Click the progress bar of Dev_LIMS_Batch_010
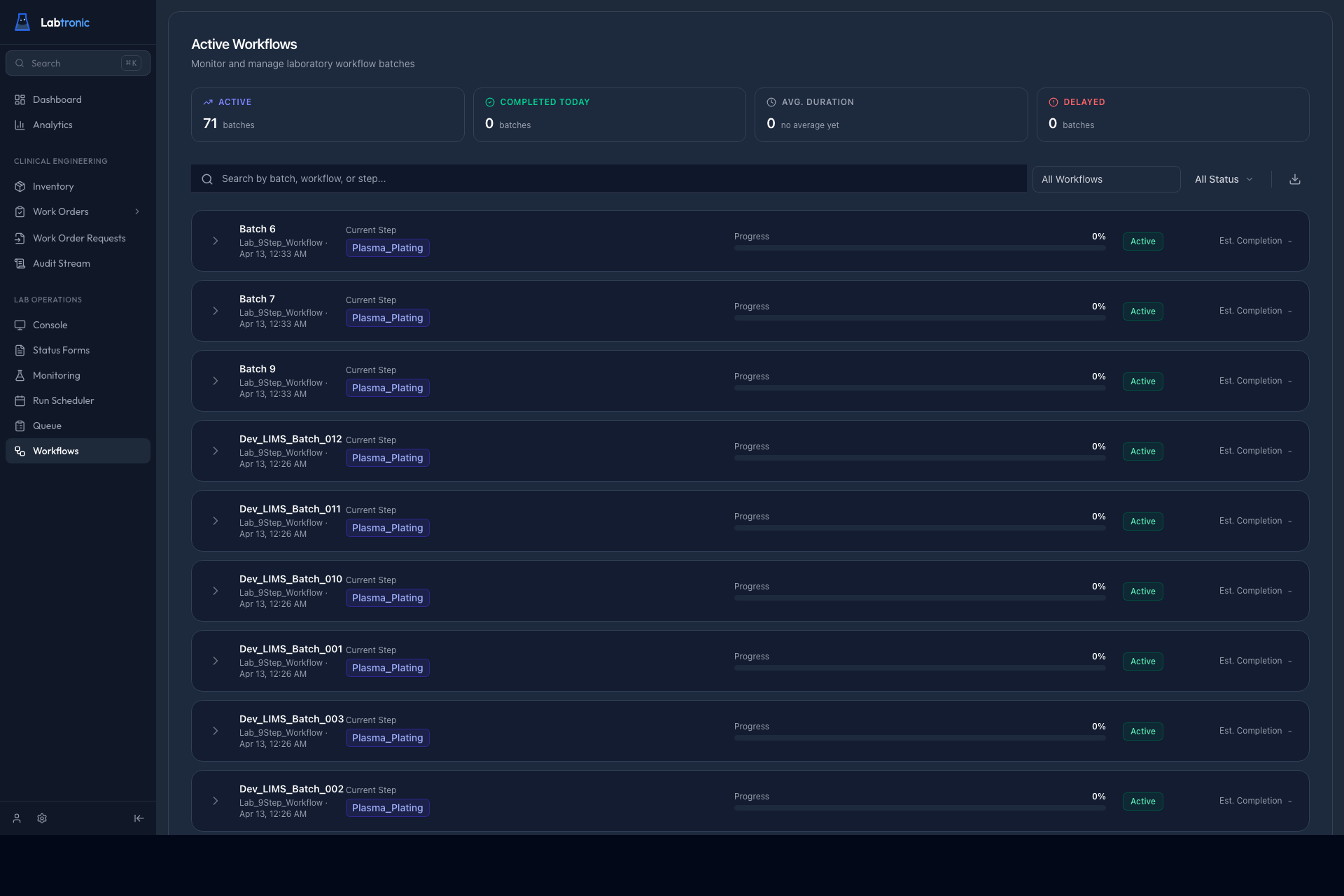 point(919,598)
